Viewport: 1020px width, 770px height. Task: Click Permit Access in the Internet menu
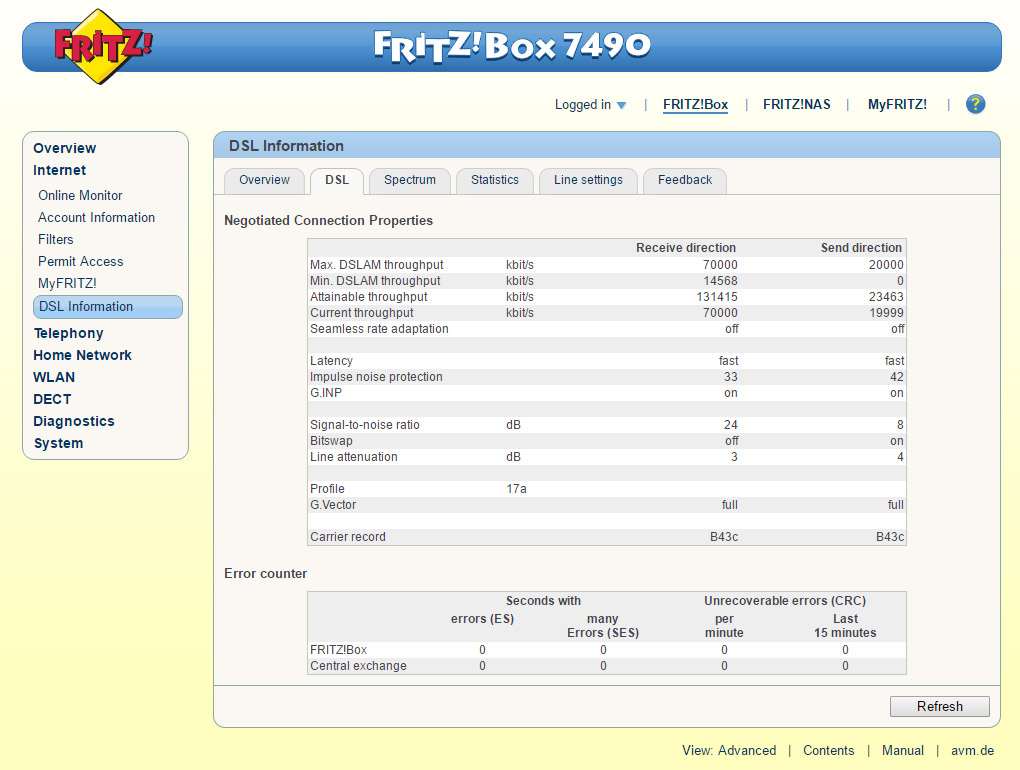pos(80,261)
